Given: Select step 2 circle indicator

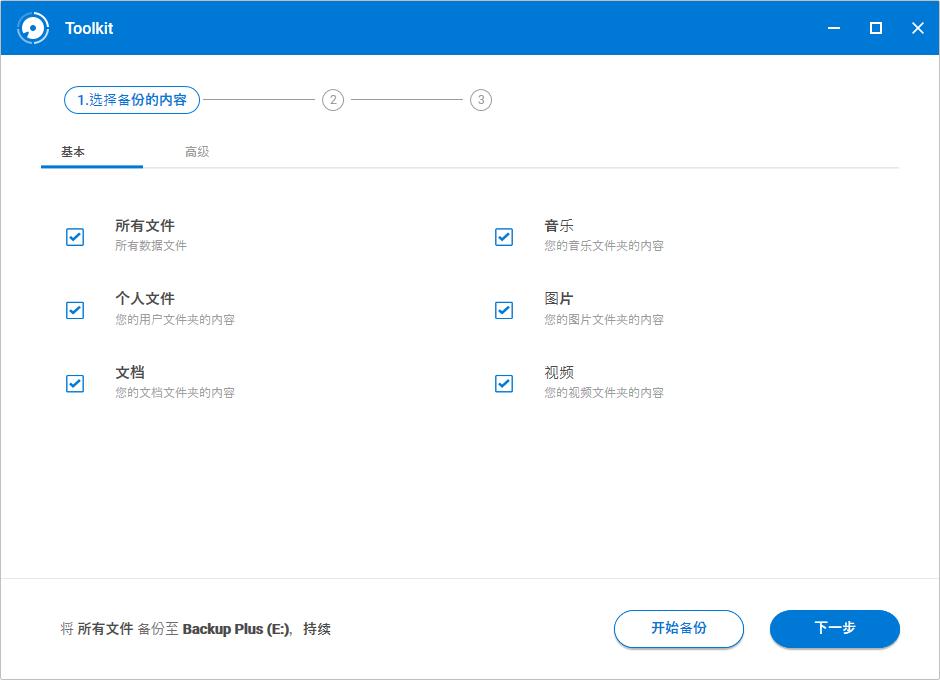Looking at the screenshot, I should tap(332, 100).
